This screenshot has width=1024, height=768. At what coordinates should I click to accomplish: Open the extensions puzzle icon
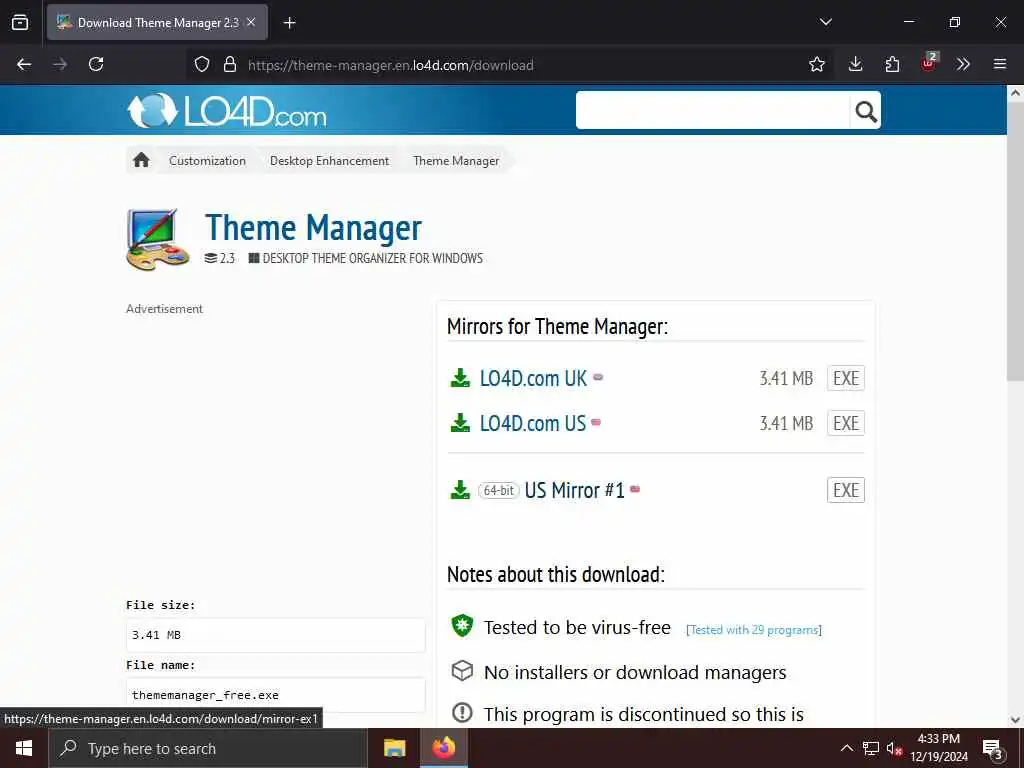click(892, 64)
